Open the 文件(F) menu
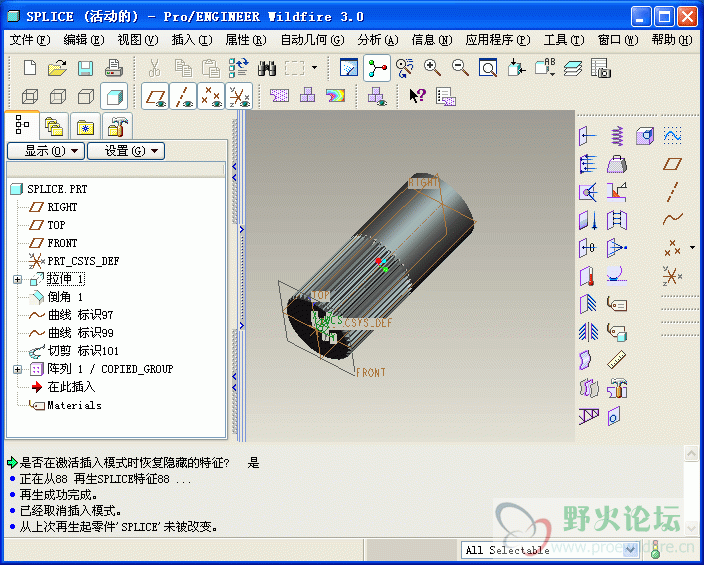 (x=30, y=40)
